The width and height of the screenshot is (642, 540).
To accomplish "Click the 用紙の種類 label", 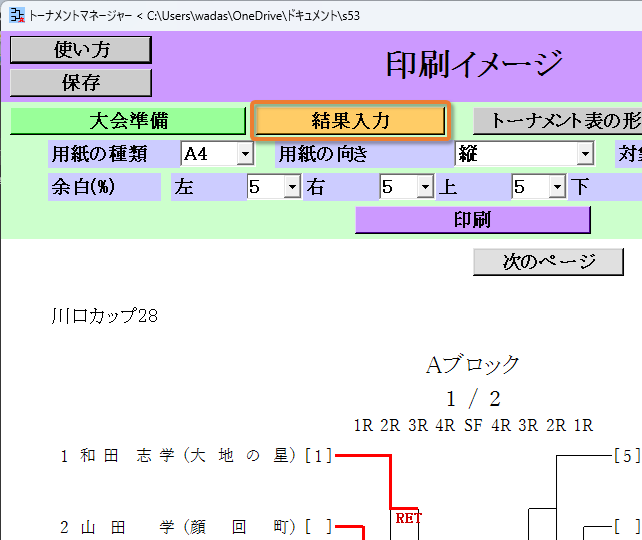I will [x=99, y=154].
